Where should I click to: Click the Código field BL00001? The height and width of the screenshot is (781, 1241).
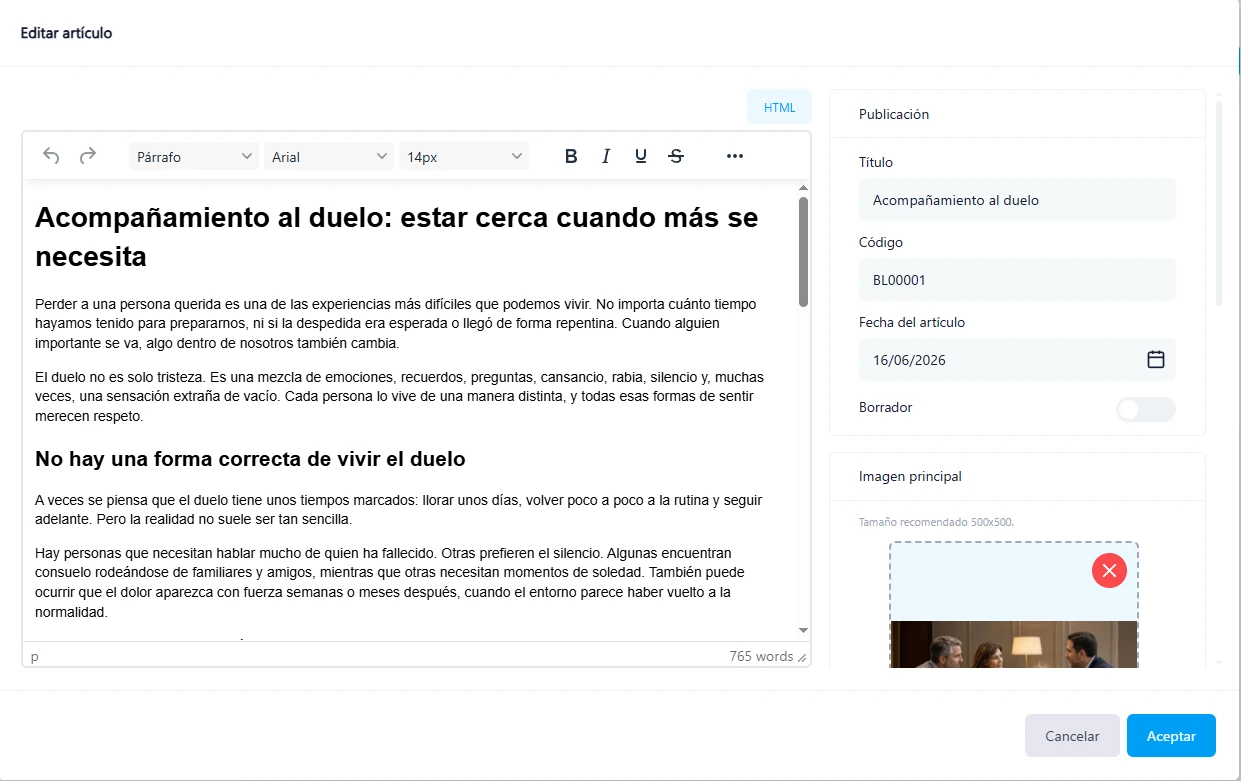[x=1017, y=280]
